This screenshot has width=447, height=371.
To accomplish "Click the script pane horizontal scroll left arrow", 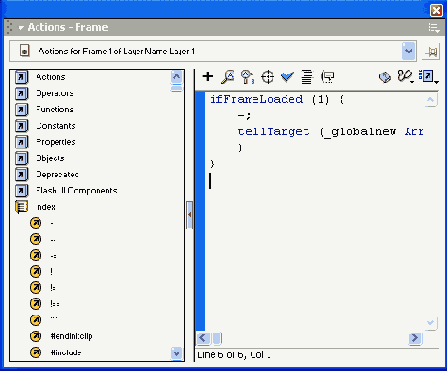I will [203, 338].
